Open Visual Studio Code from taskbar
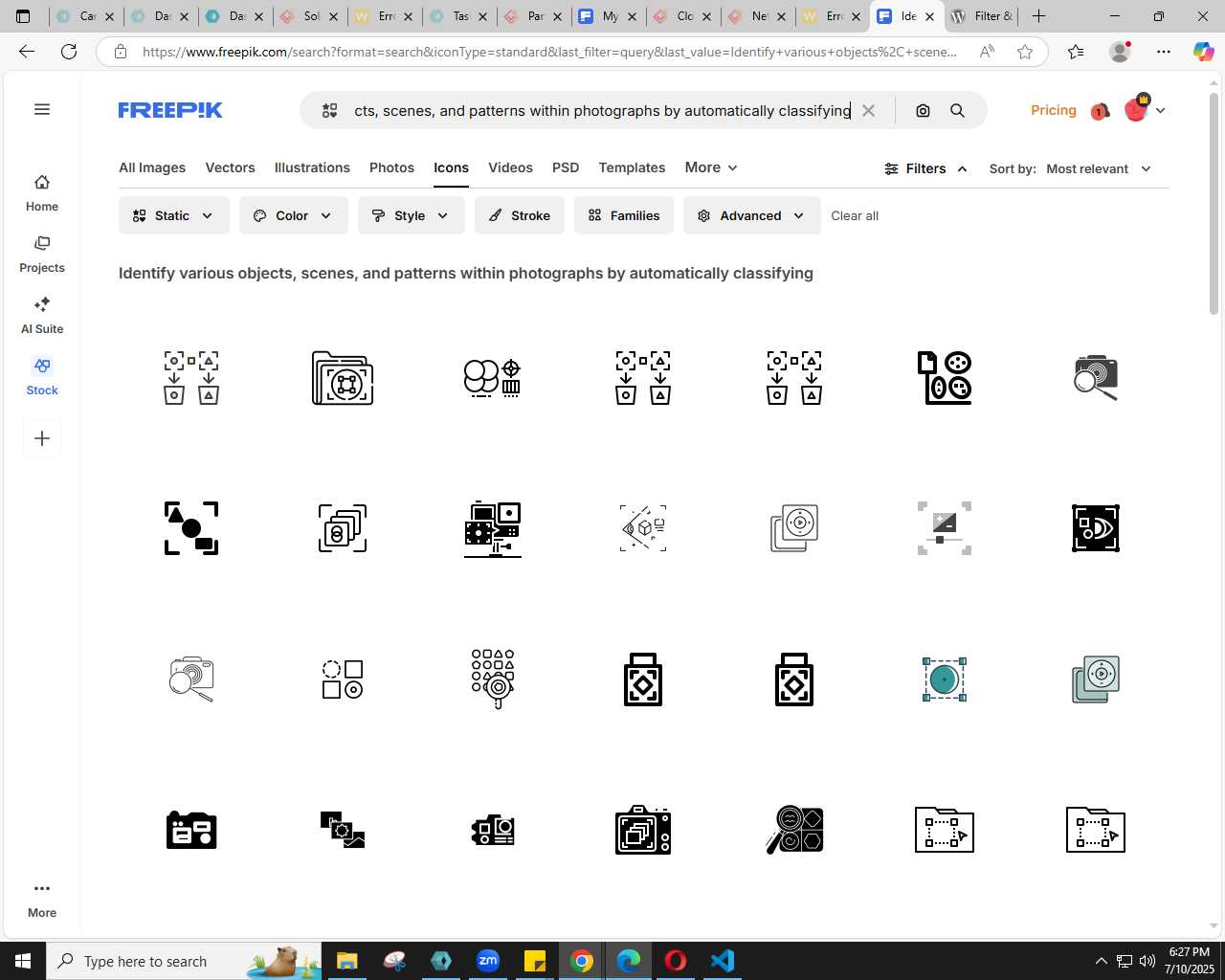Screen dimensions: 1225x980 [x=723, y=961]
